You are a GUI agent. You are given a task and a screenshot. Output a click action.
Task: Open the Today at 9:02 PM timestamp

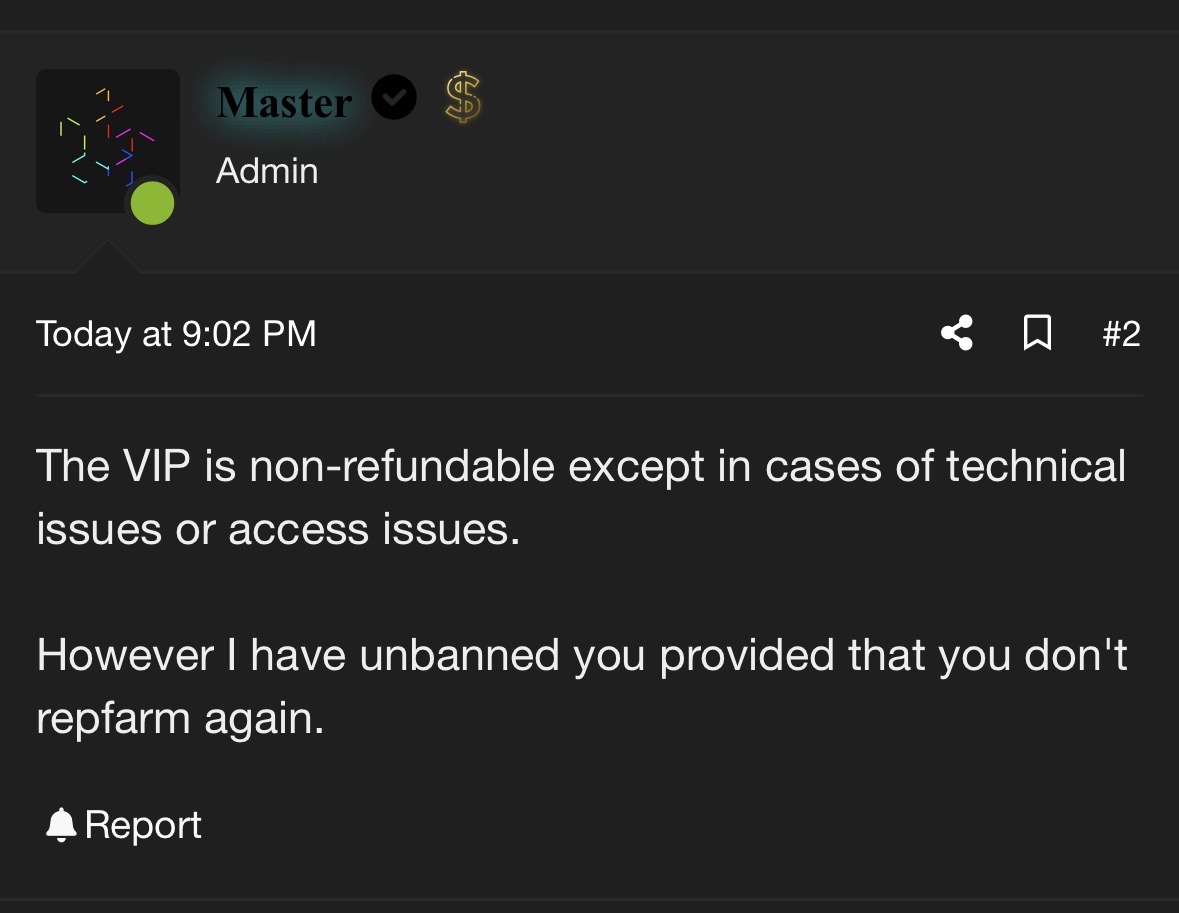[x=176, y=334]
